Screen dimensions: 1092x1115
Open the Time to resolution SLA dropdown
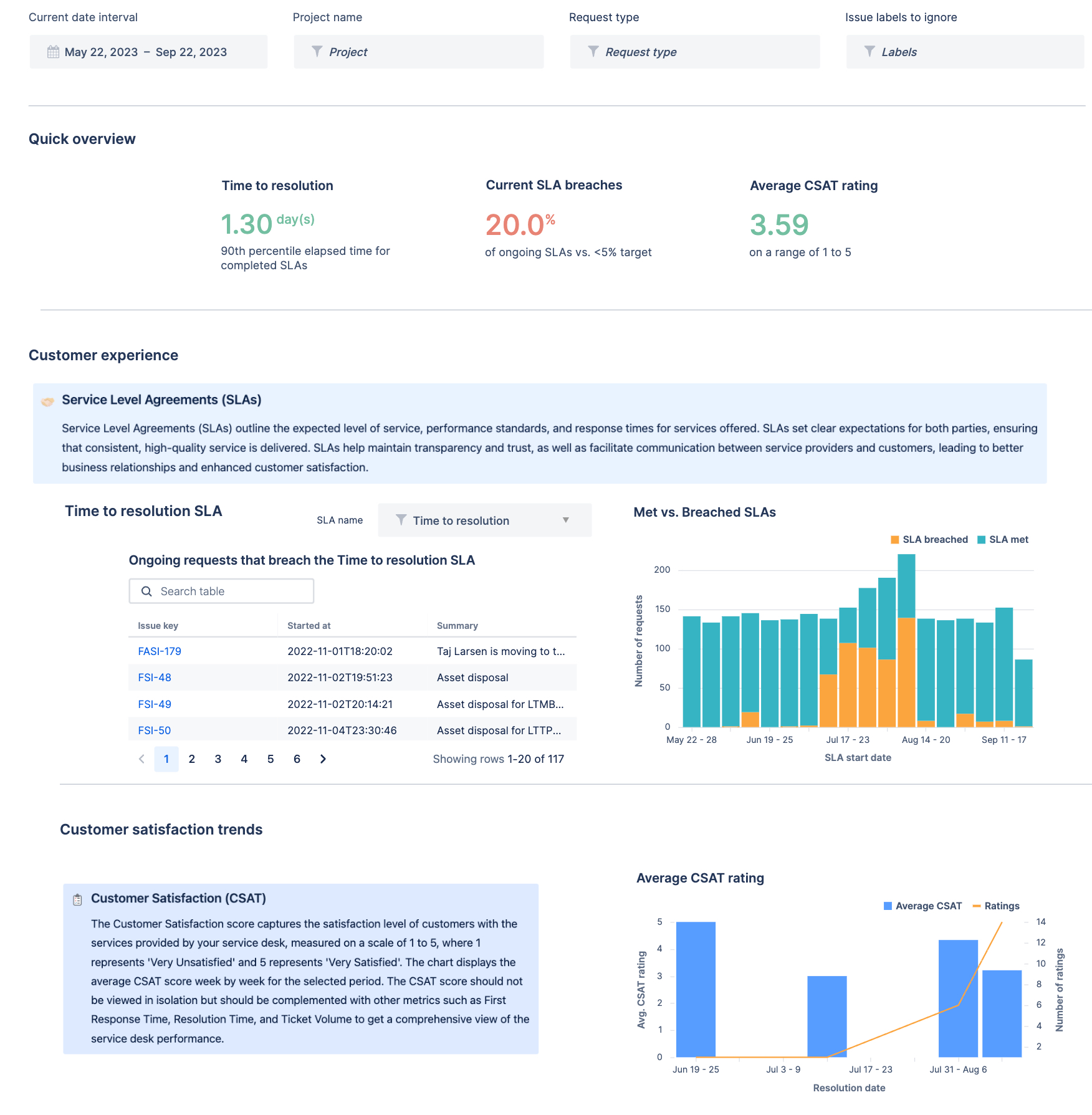coord(484,520)
